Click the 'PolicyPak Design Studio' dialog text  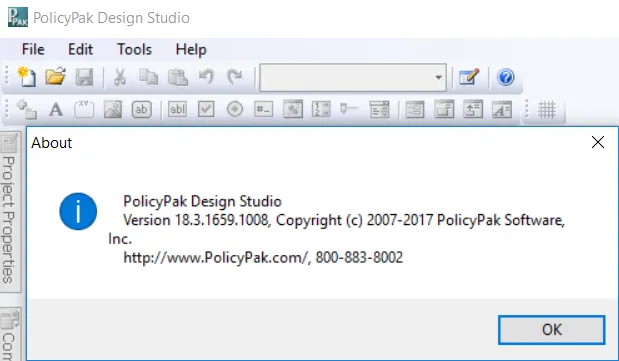(203, 201)
